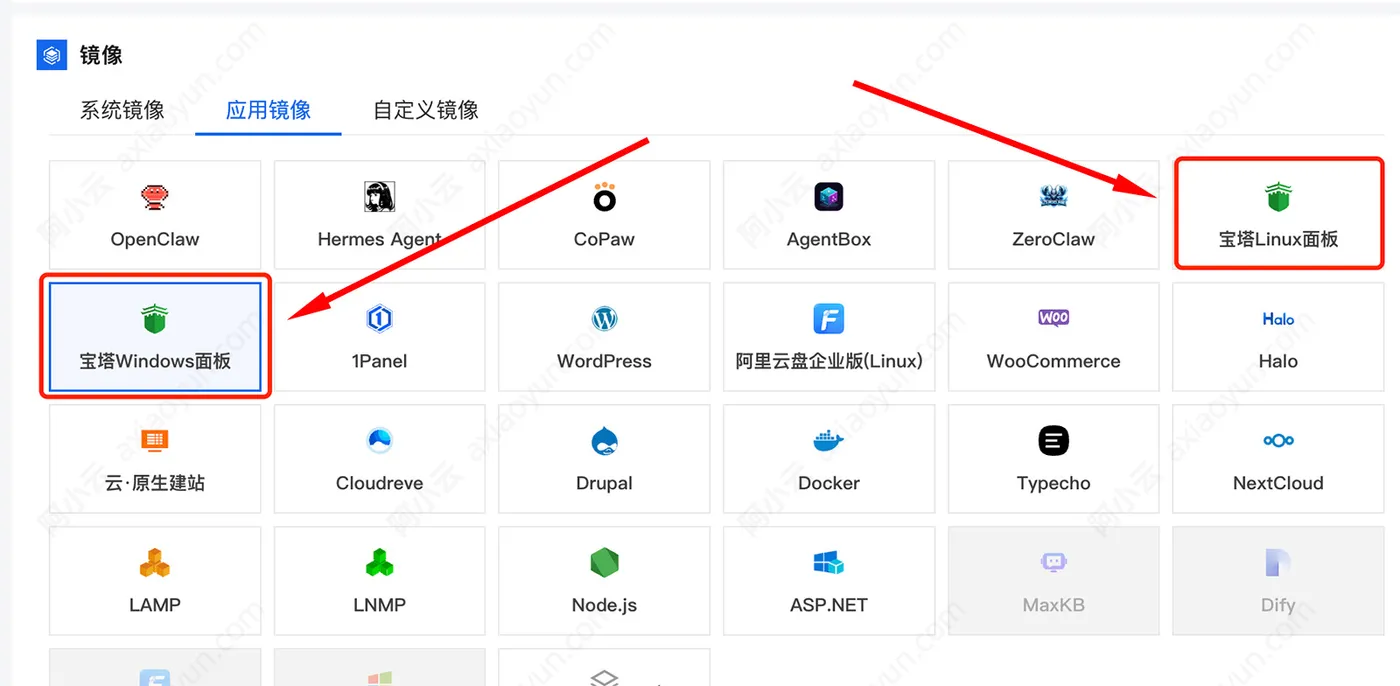Click the WooCommerce label text
Image resolution: width=1400 pixels, height=686 pixels.
1053,361
